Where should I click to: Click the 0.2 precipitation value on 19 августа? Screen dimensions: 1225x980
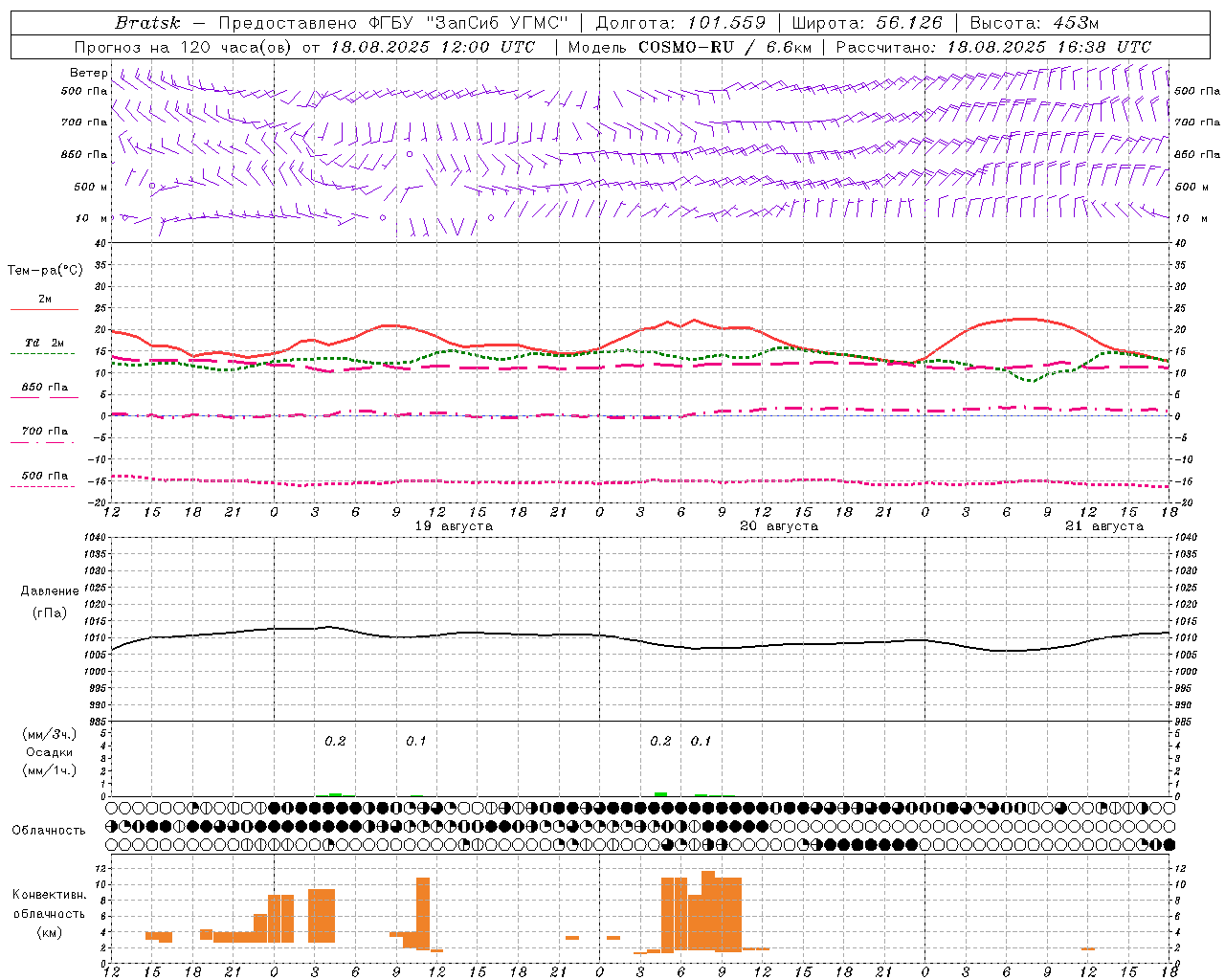click(335, 741)
